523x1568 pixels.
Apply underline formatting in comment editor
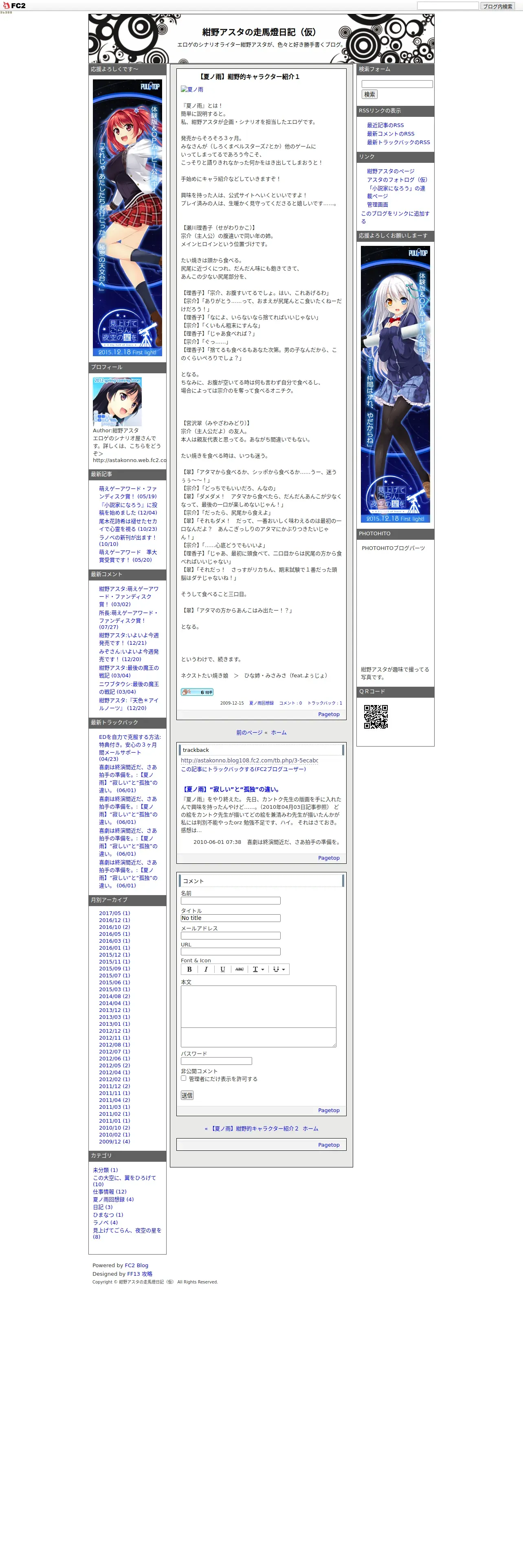[223, 969]
